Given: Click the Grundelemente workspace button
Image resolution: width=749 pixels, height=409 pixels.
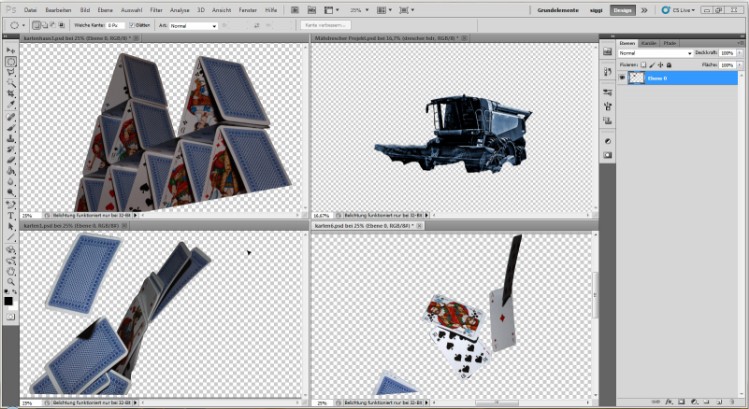Looking at the screenshot, I should pos(558,9).
